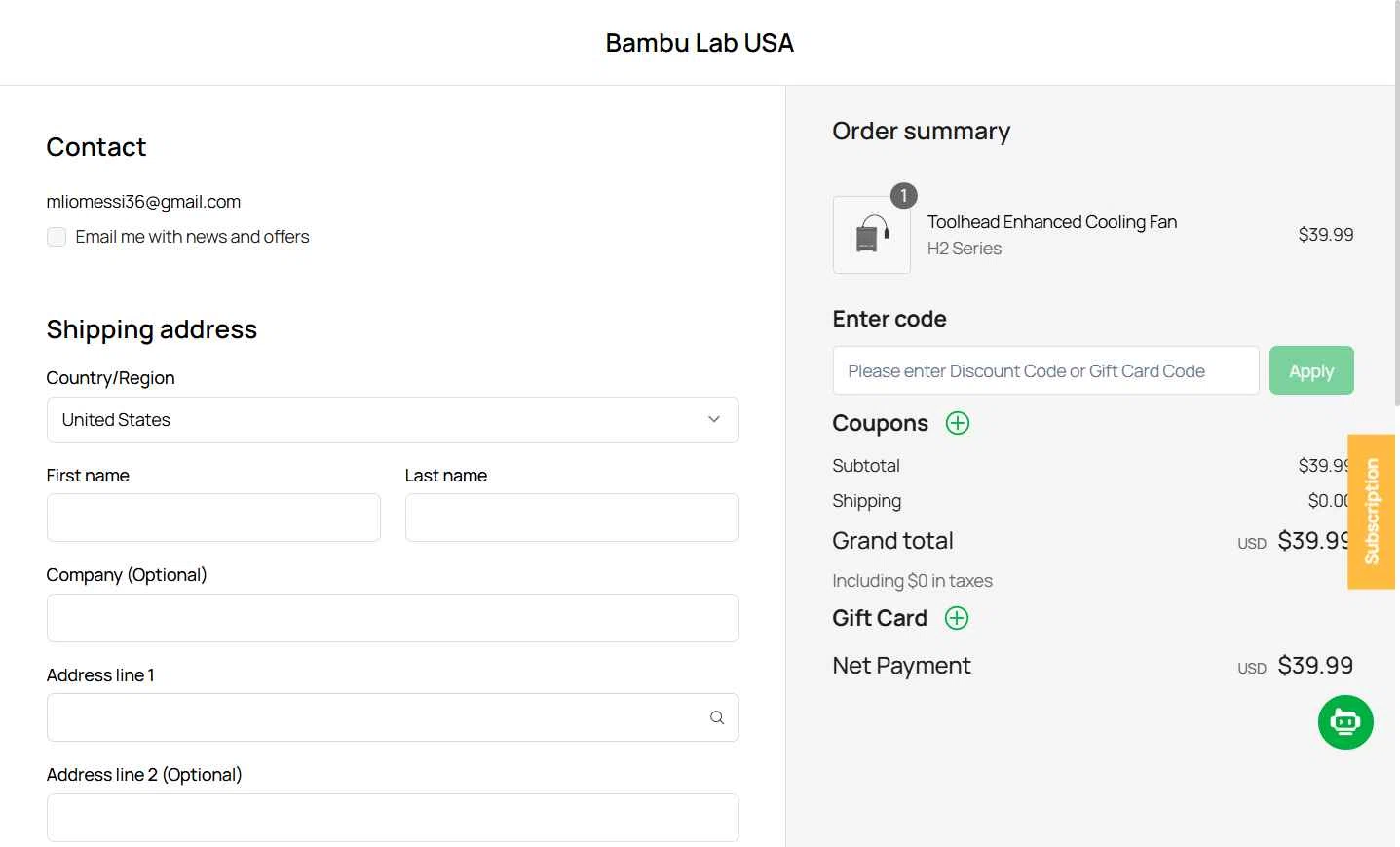
Task: Click the Grand total label
Action: pyautogui.click(x=892, y=541)
